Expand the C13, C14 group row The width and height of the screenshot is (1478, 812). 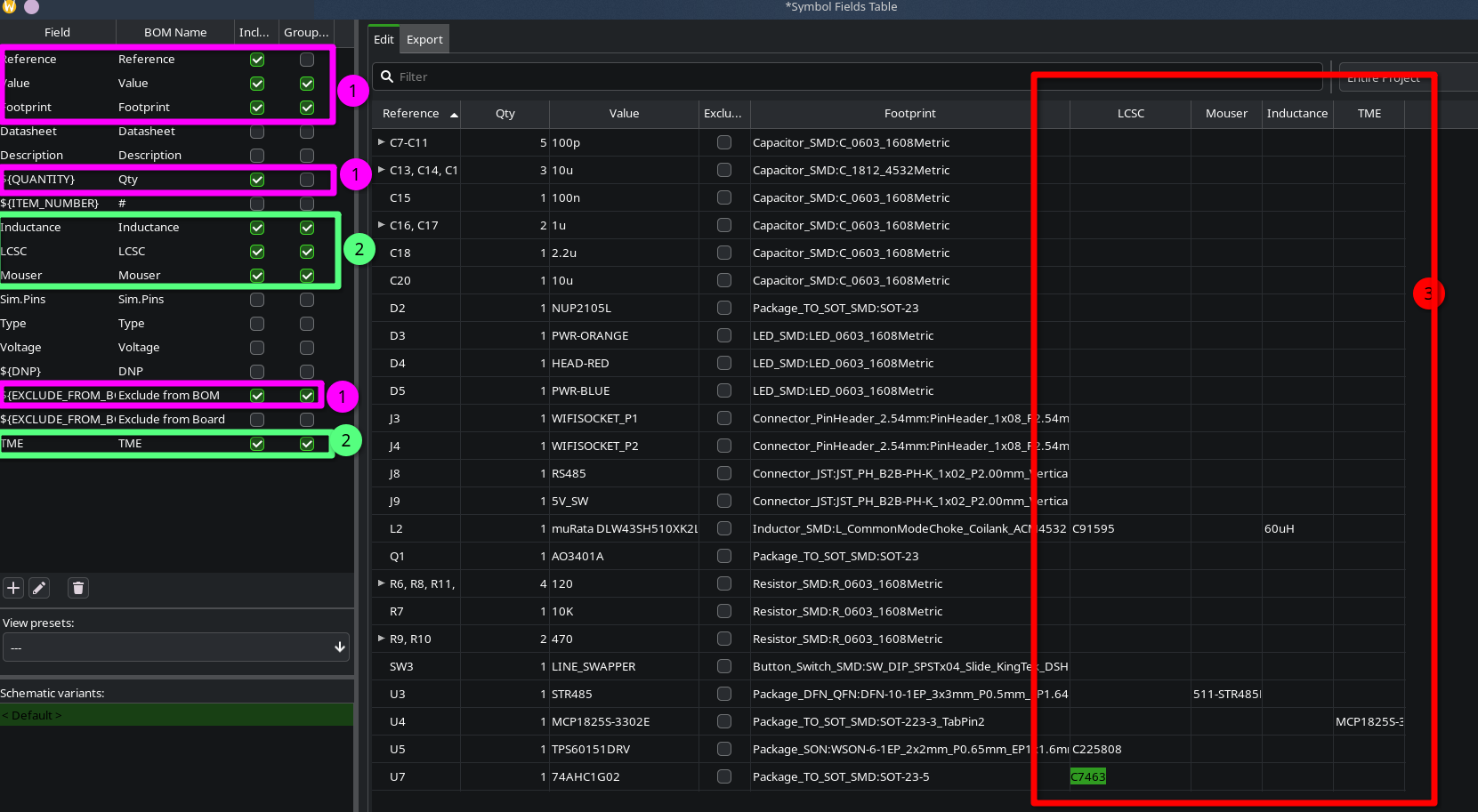(x=382, y=170)
